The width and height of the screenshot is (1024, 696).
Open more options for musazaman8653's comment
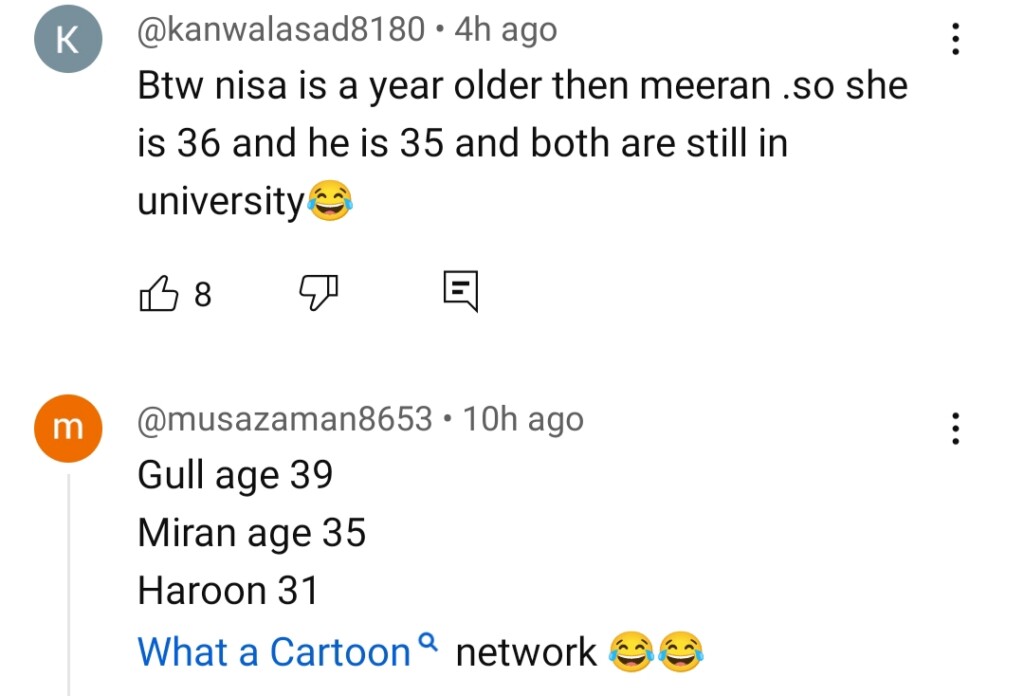point(956,428)
